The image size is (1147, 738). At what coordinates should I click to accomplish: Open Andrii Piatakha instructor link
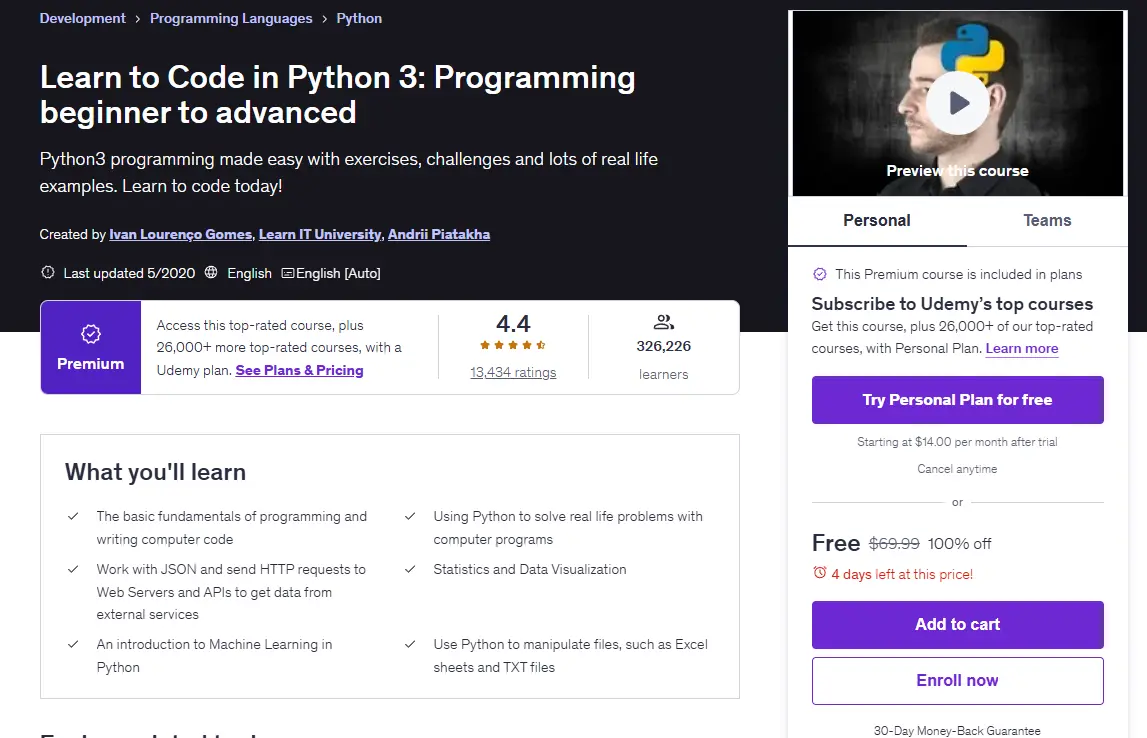pos(439,234)
